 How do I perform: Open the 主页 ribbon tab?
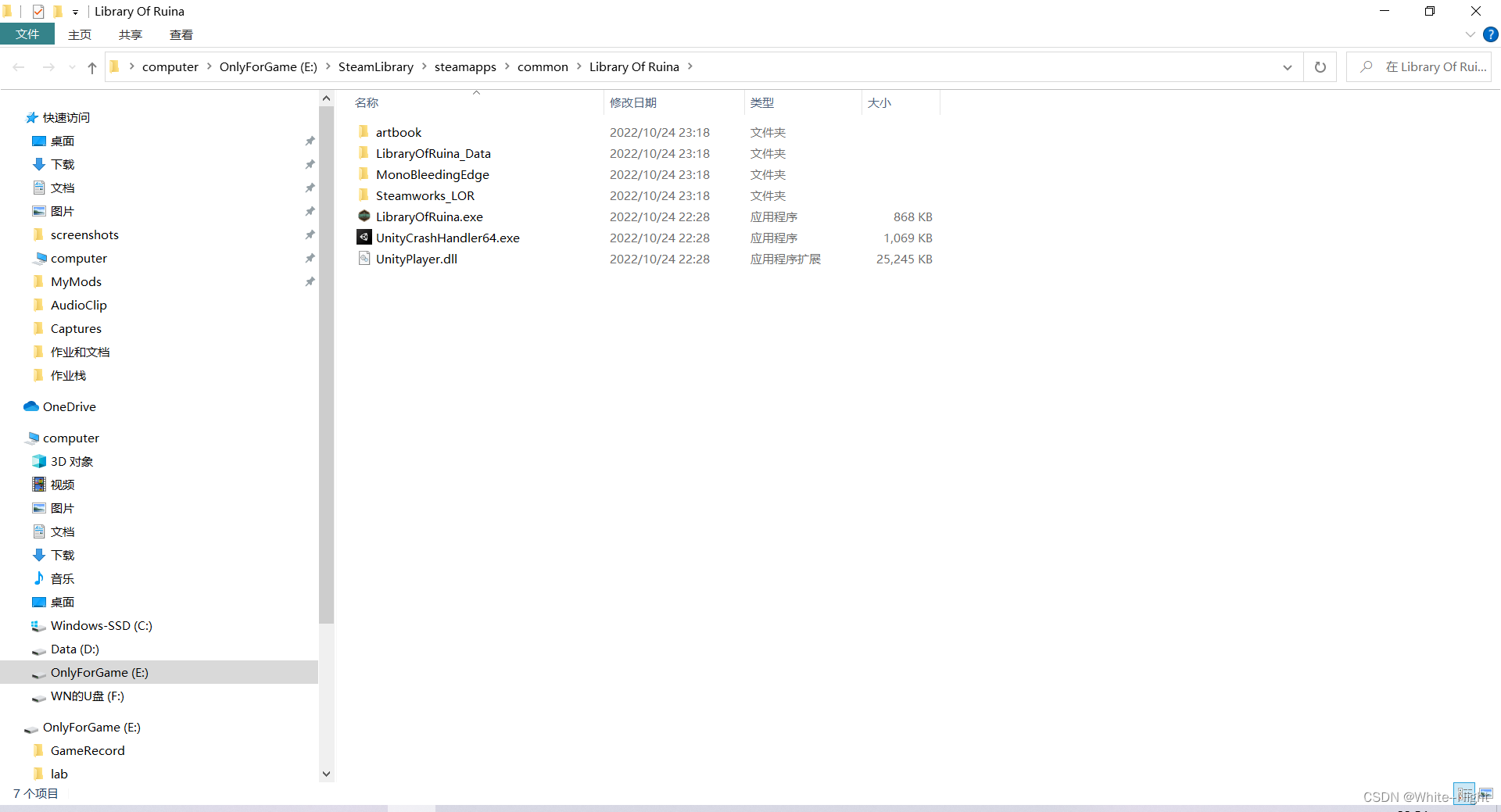[x=80, y=34]
